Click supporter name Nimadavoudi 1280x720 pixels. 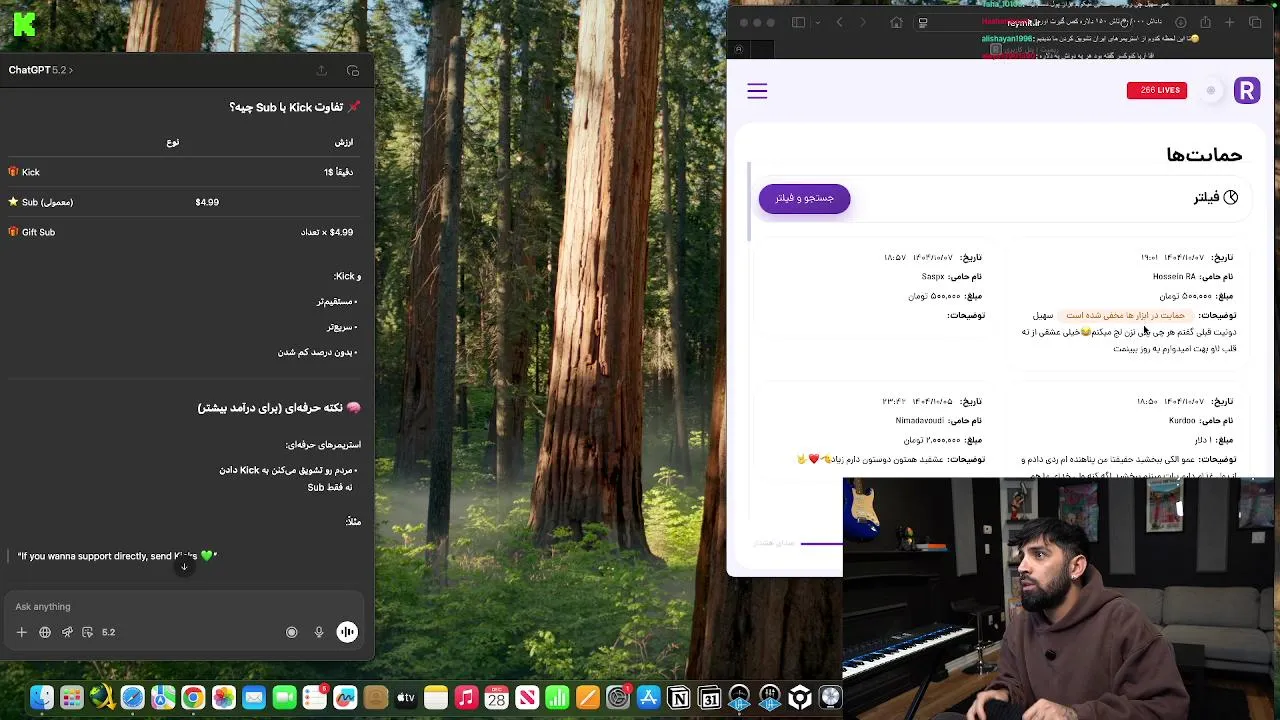[920, 421]
